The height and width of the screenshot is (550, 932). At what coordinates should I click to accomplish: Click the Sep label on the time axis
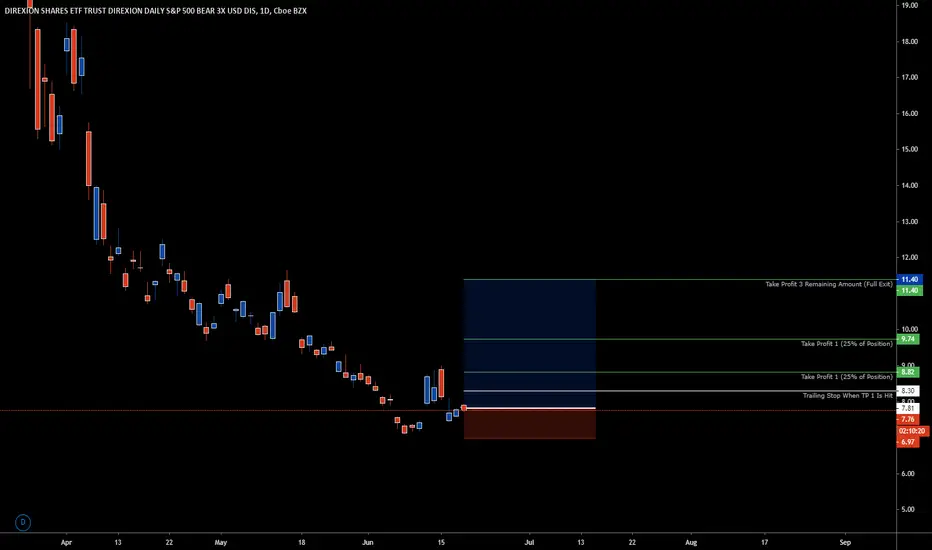(x=845, y=542)
